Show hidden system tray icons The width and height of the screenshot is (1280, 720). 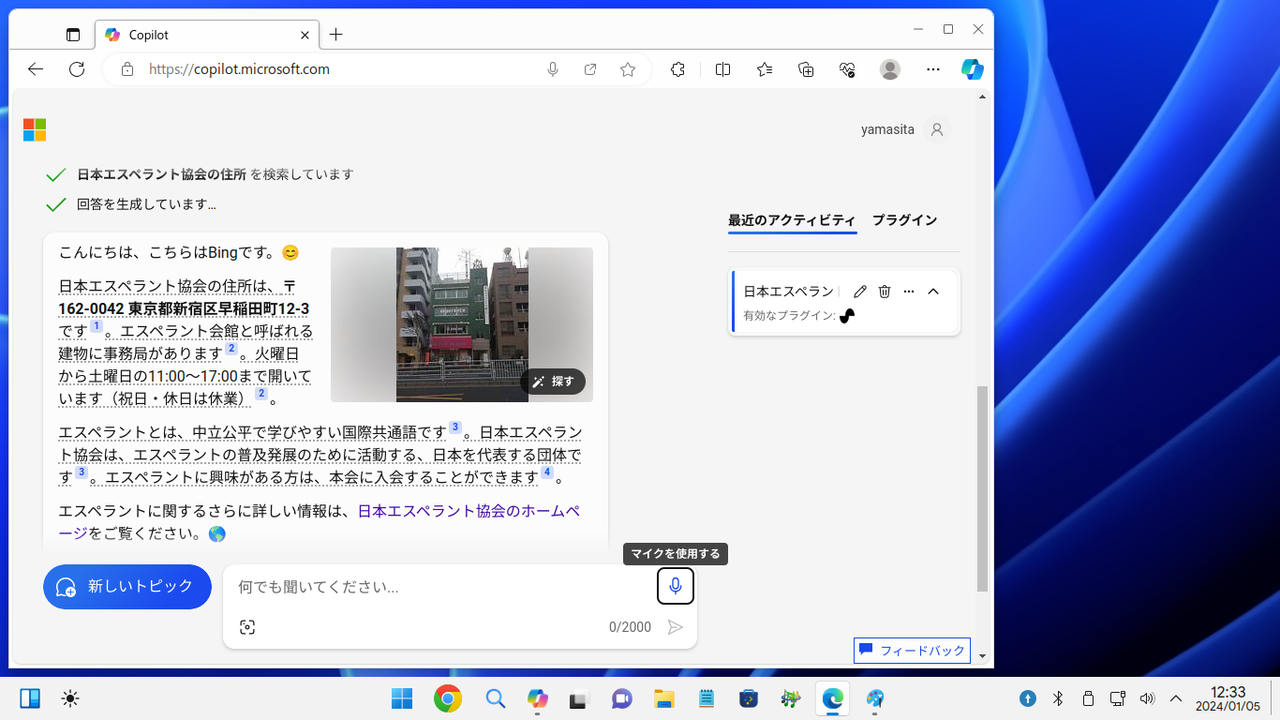1176,699
